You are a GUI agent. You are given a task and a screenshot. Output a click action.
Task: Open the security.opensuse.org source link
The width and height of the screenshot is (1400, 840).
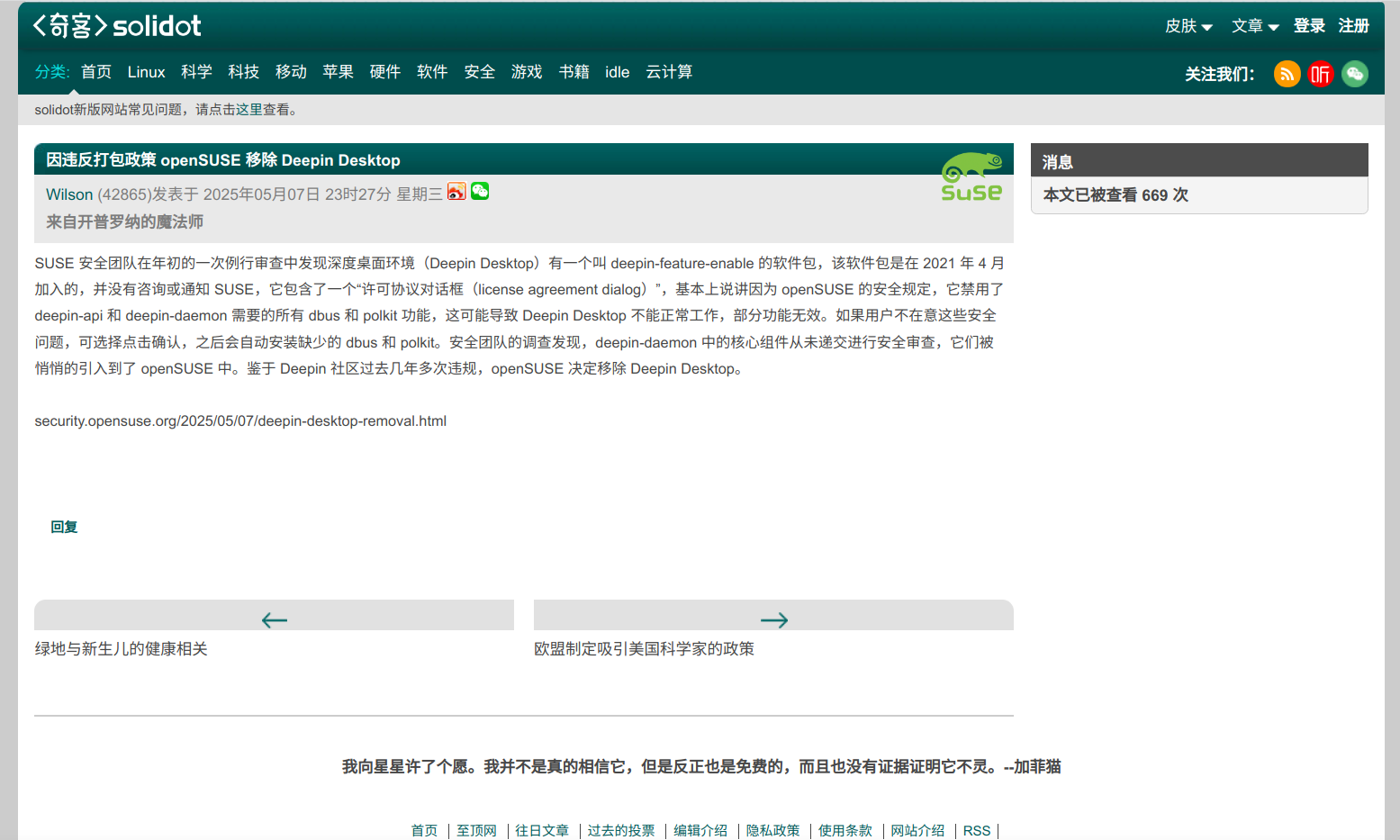coord(240,420)
